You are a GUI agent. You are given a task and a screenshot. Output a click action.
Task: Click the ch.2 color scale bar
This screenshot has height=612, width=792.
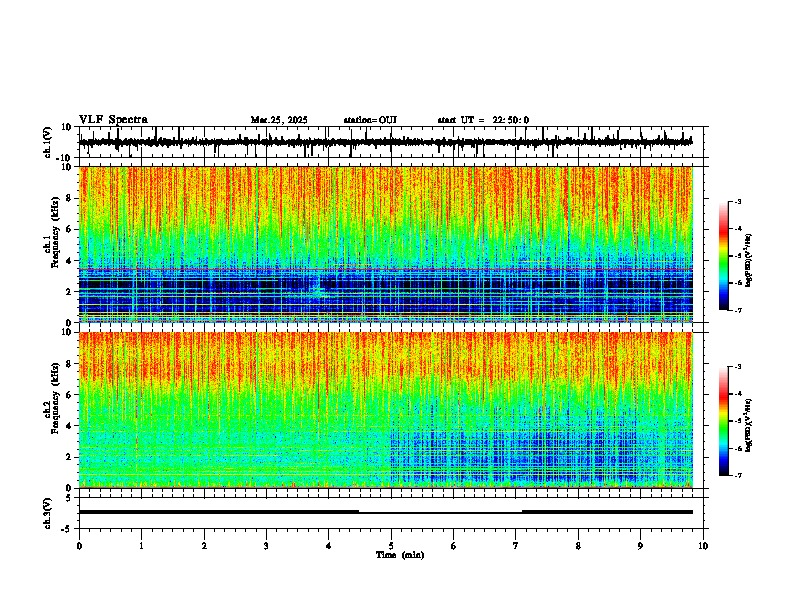[724, 421]
